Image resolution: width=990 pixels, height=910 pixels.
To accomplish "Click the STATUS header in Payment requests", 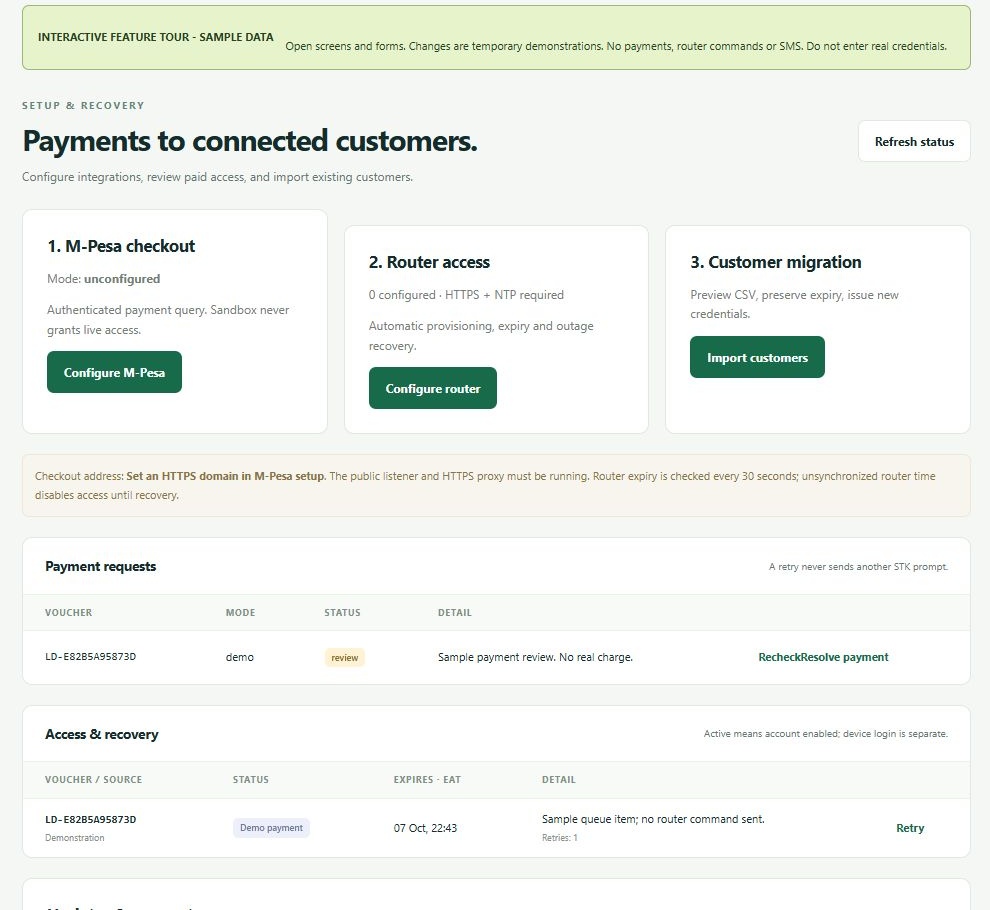I will tap(342, 613).
